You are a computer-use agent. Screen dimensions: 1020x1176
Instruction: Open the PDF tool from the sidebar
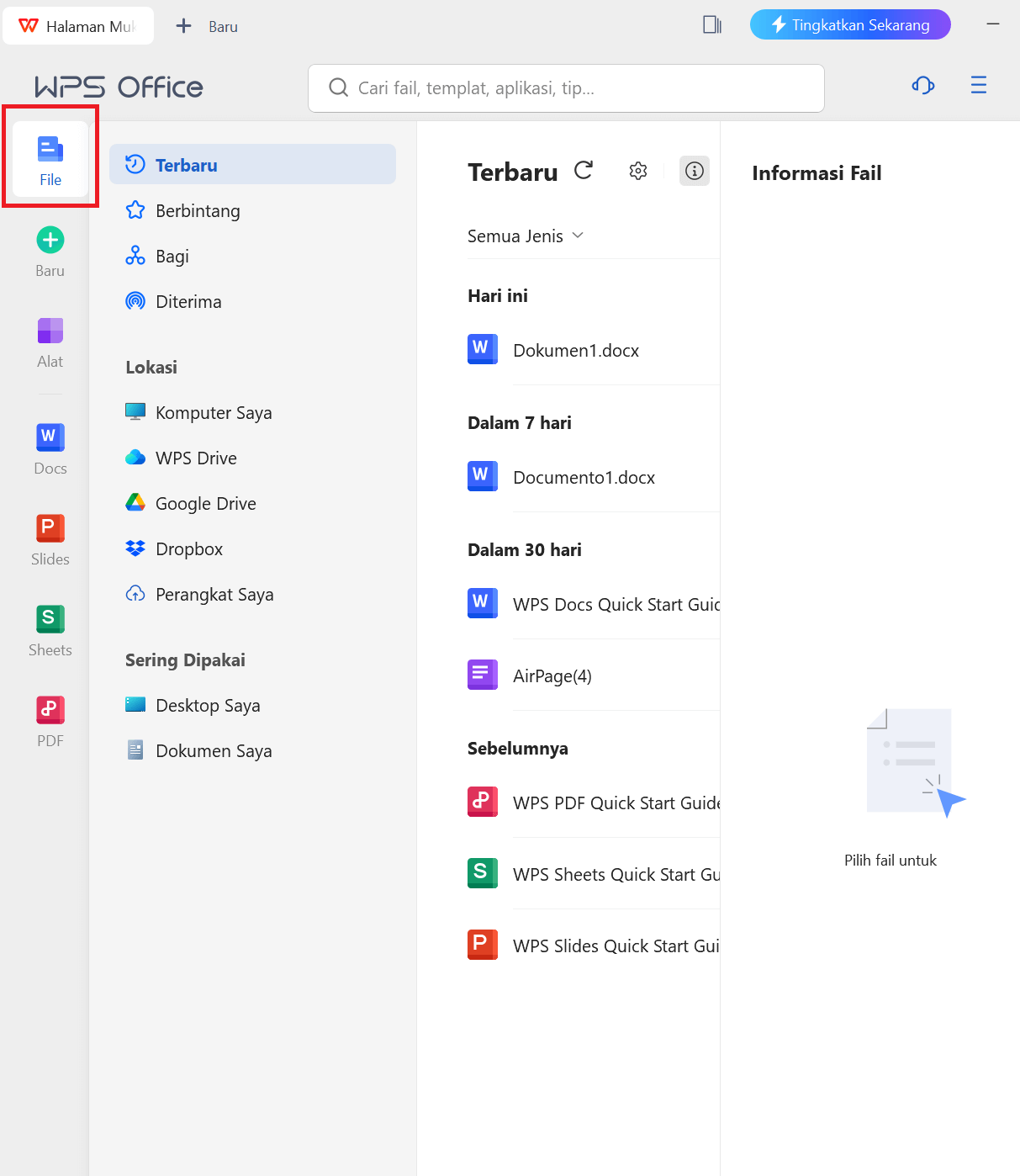pyautogui.click(x=50, y=718)
